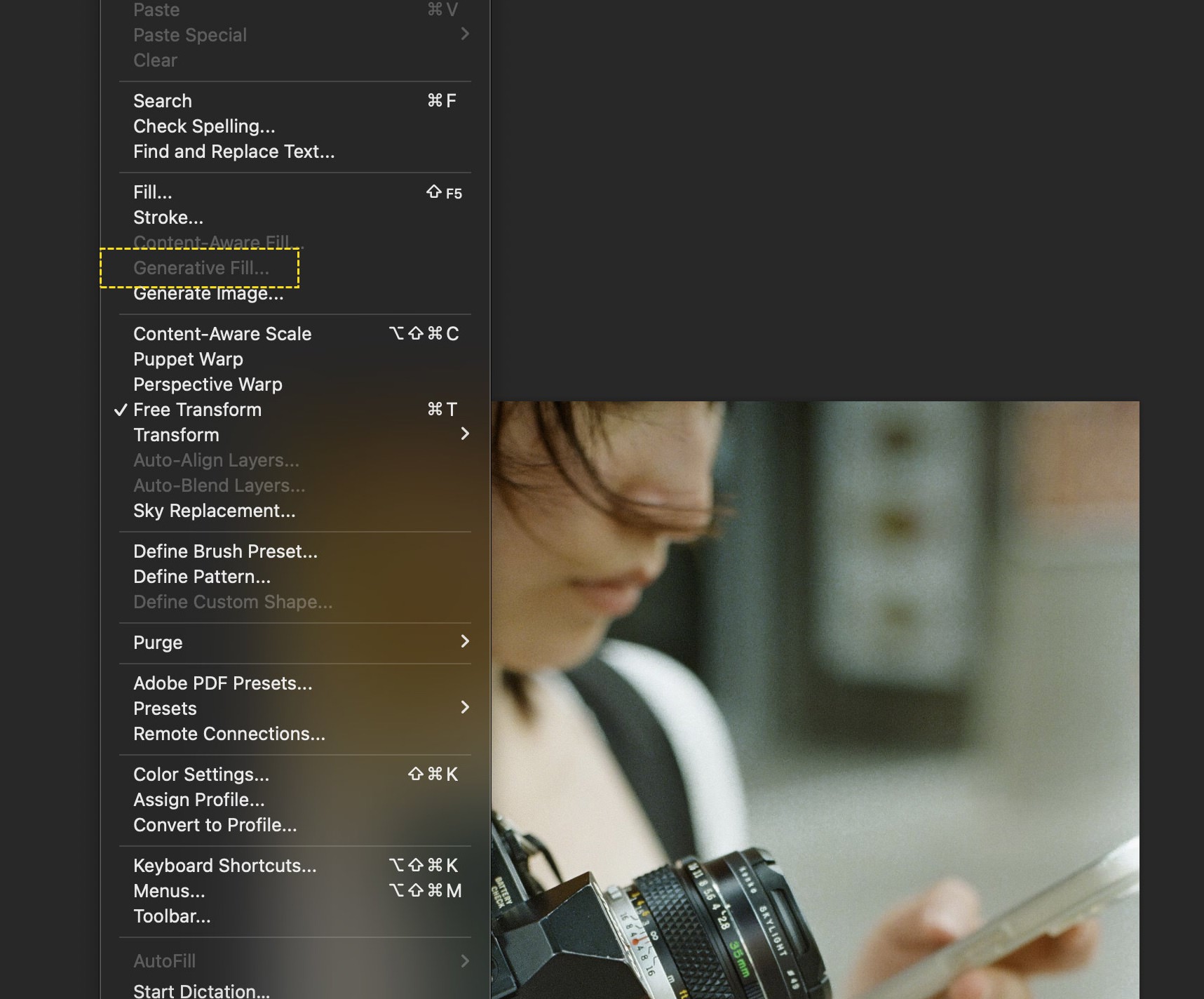
Task: Choose Define Brush Preset
Action: (x=225, y=551)
